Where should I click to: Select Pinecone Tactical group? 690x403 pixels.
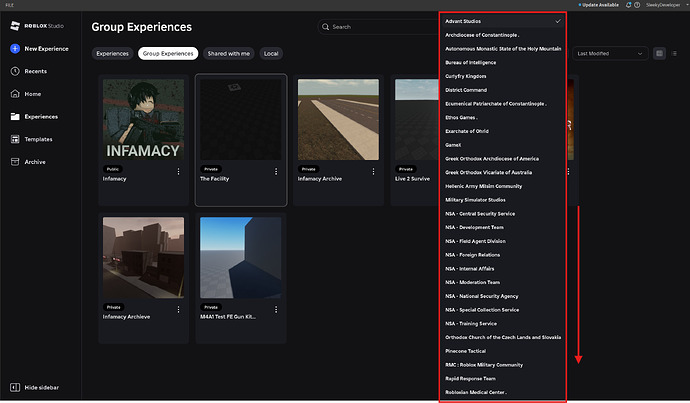point(503,351)
